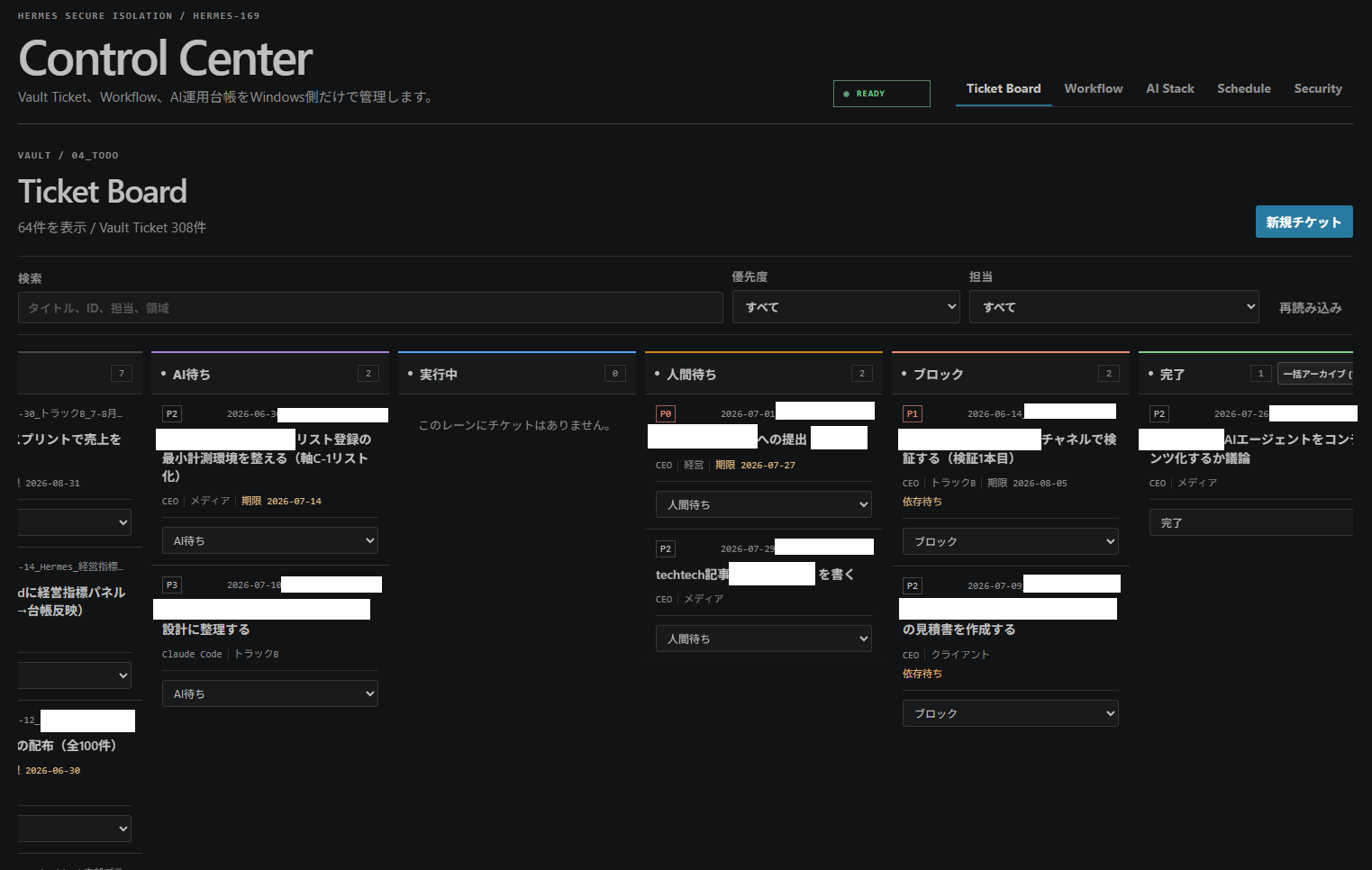The height and width of the screenshot is (870, 1372).
Task: Focus the 検索 search field
Action: [370, 308]
